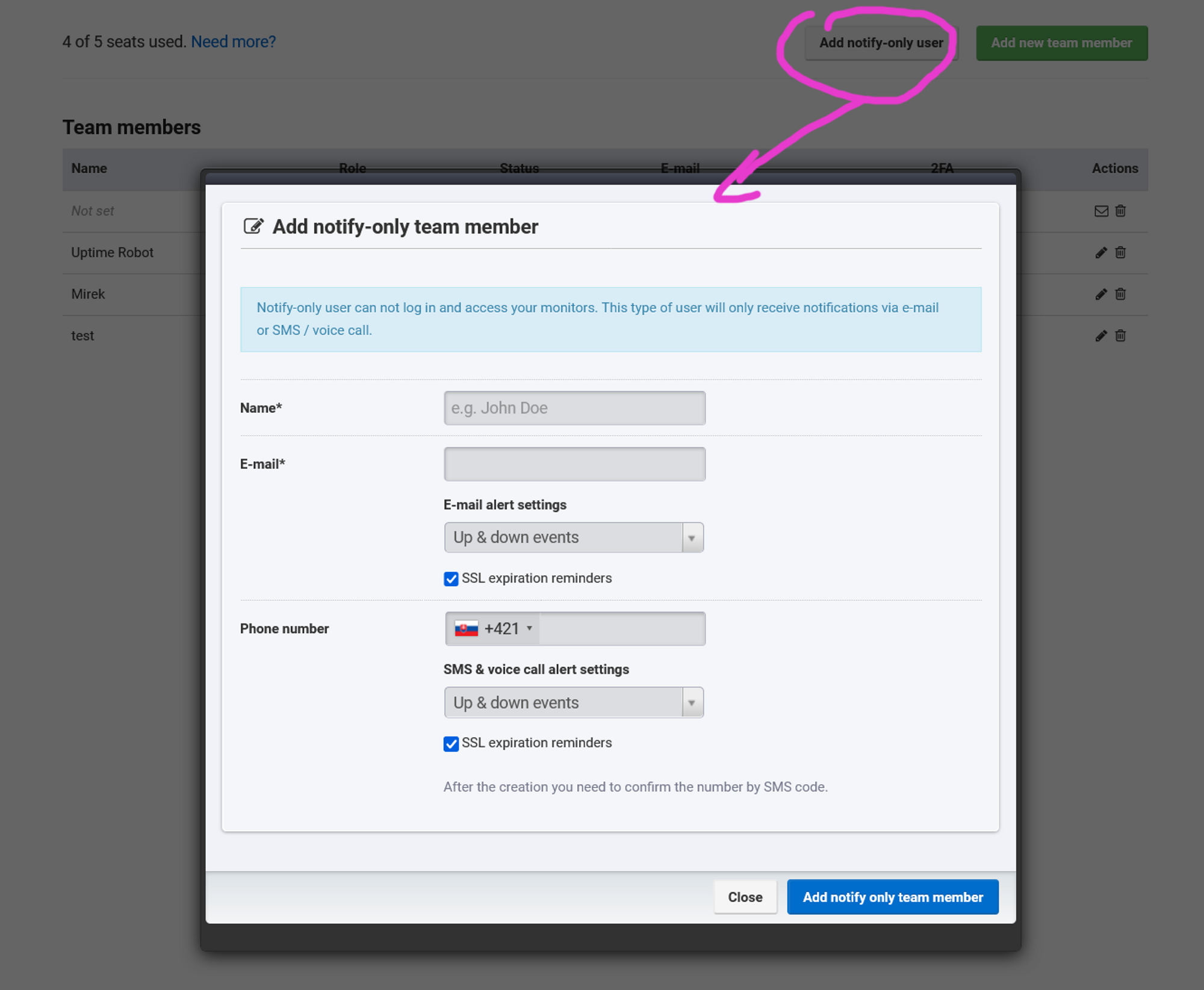
Task: Click the resend email icon for Not set row
Action: 1101,211
